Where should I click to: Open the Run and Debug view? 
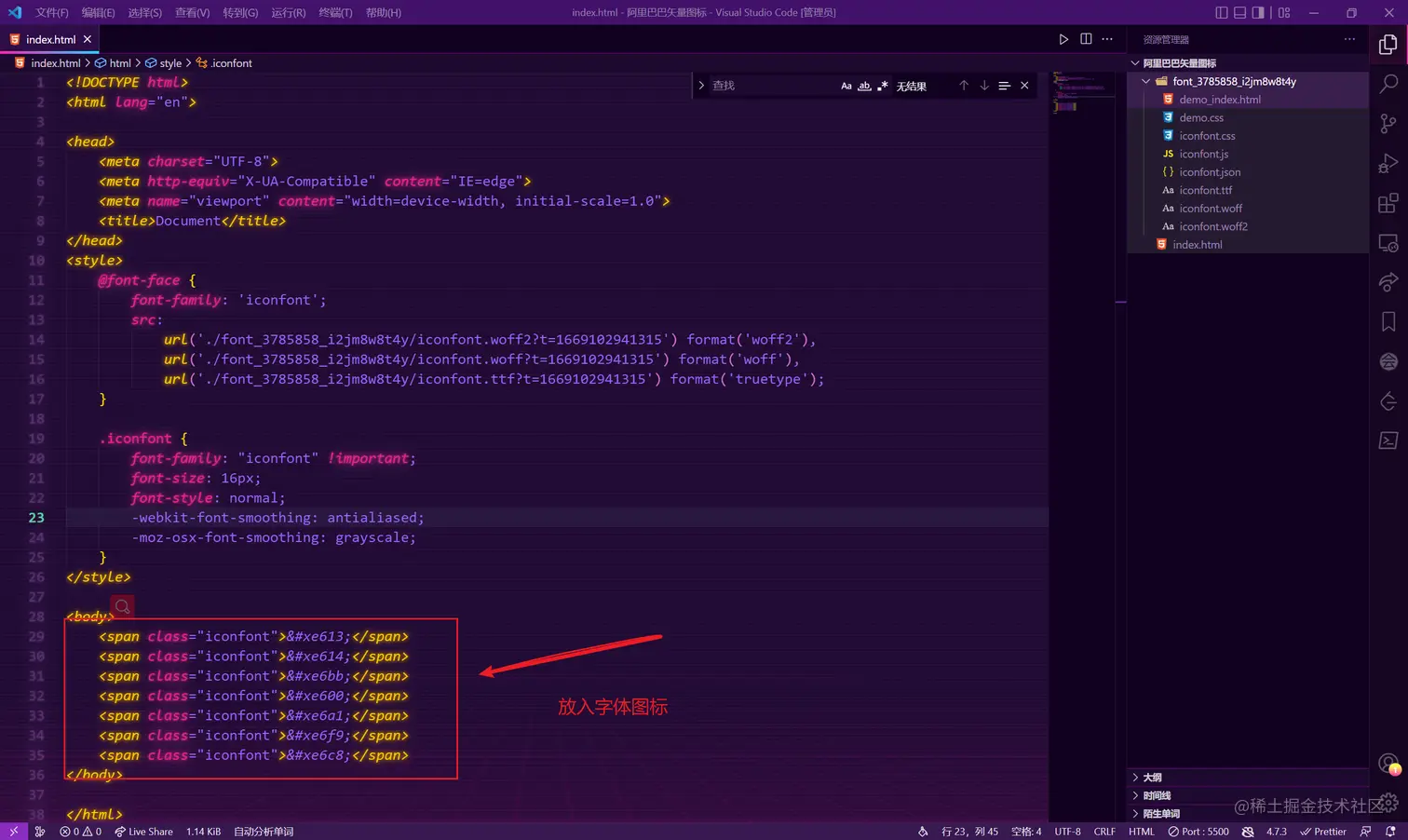1388,164
